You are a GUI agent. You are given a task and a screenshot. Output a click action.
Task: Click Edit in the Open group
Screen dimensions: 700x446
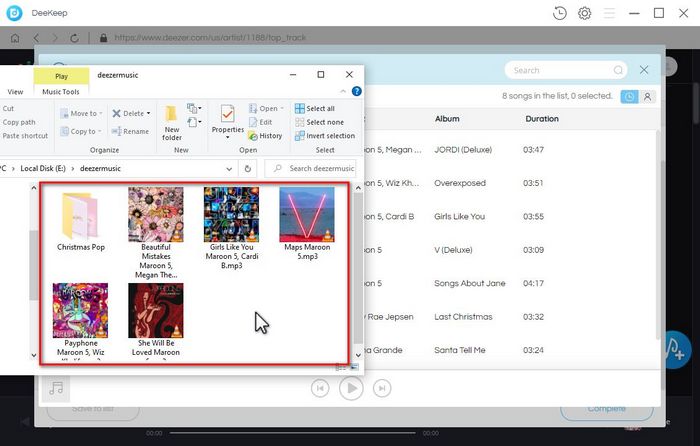coord(260,122)
